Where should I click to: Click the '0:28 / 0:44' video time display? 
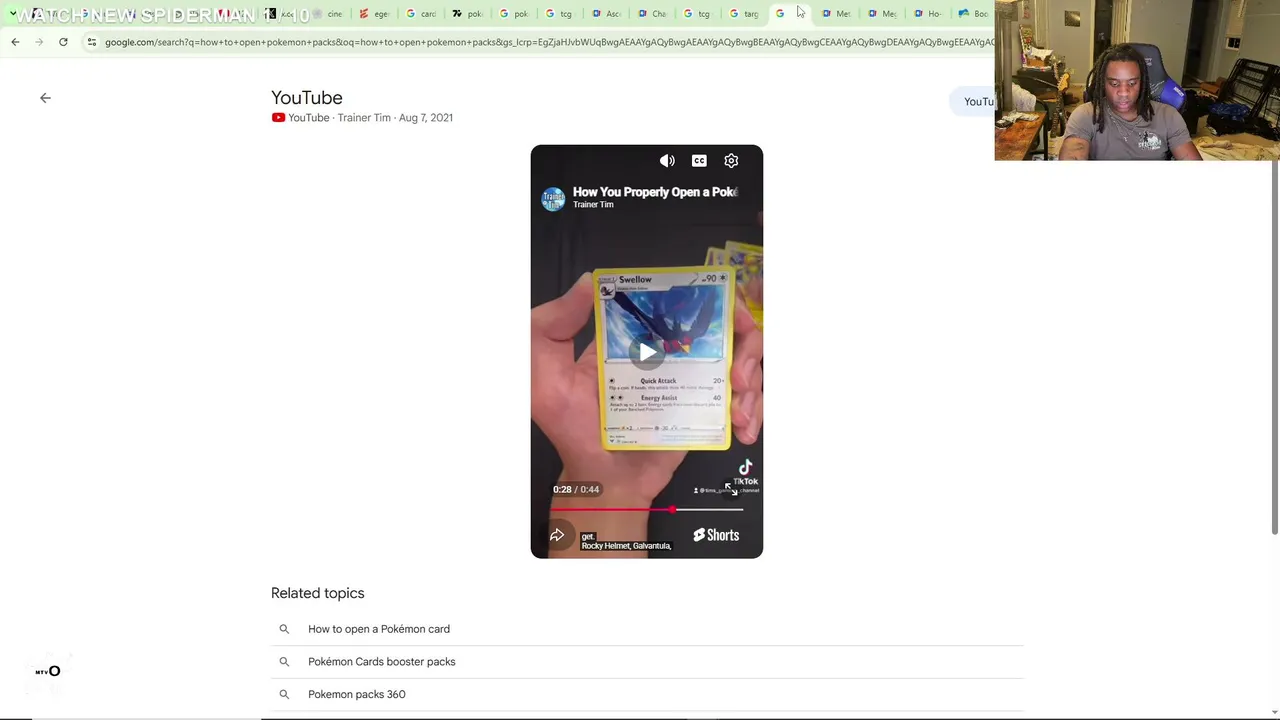click(576, 490)
